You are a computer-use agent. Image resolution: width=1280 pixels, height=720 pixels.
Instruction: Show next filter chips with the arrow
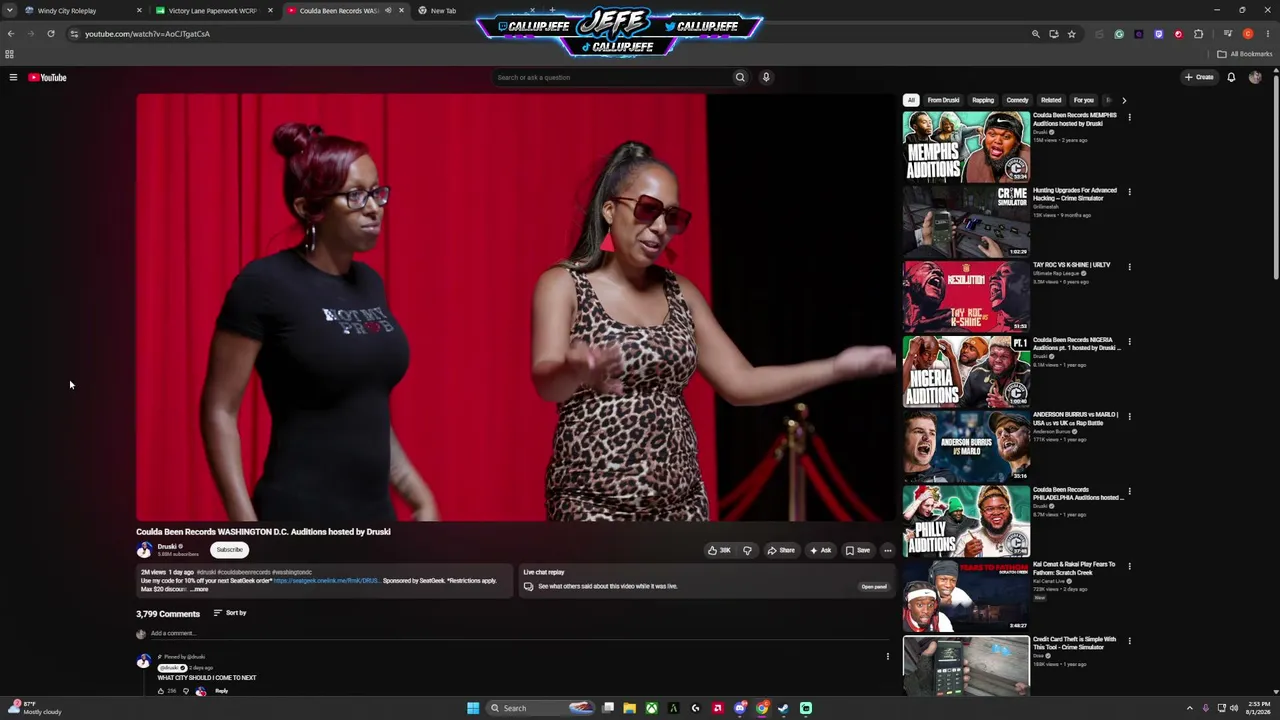point(1123,100)
